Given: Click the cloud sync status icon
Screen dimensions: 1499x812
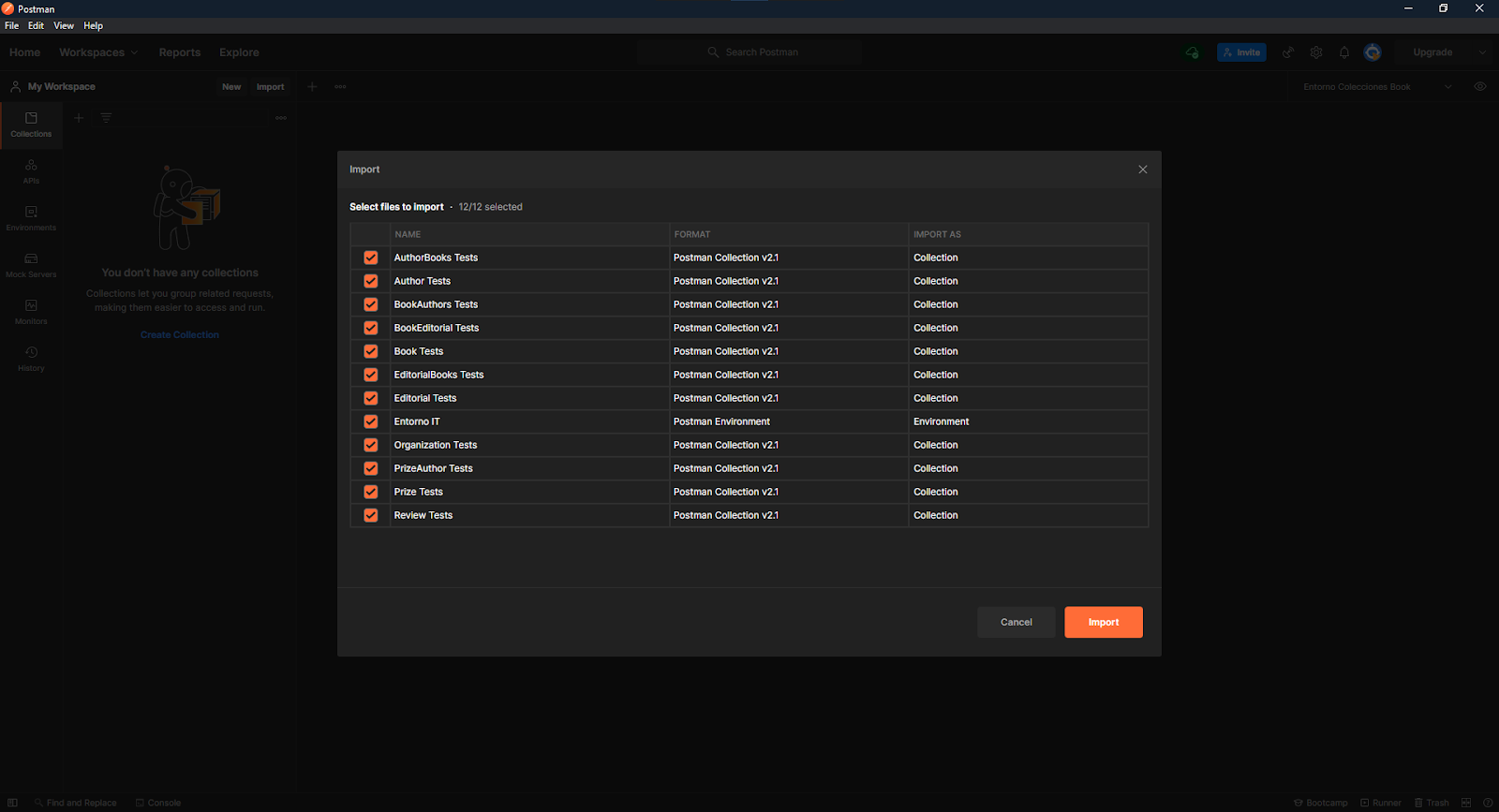Looking at the screenshot, I should [1192, 52].
